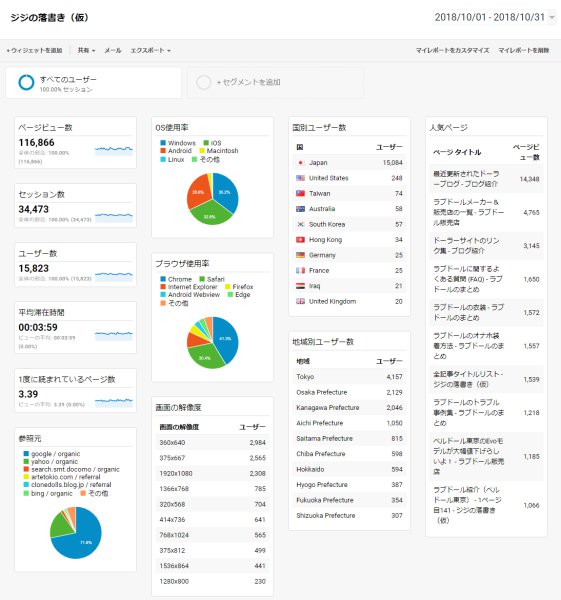Click the empty add-segment circle icon
The image size is (561, 600).
tap(204, 82)
